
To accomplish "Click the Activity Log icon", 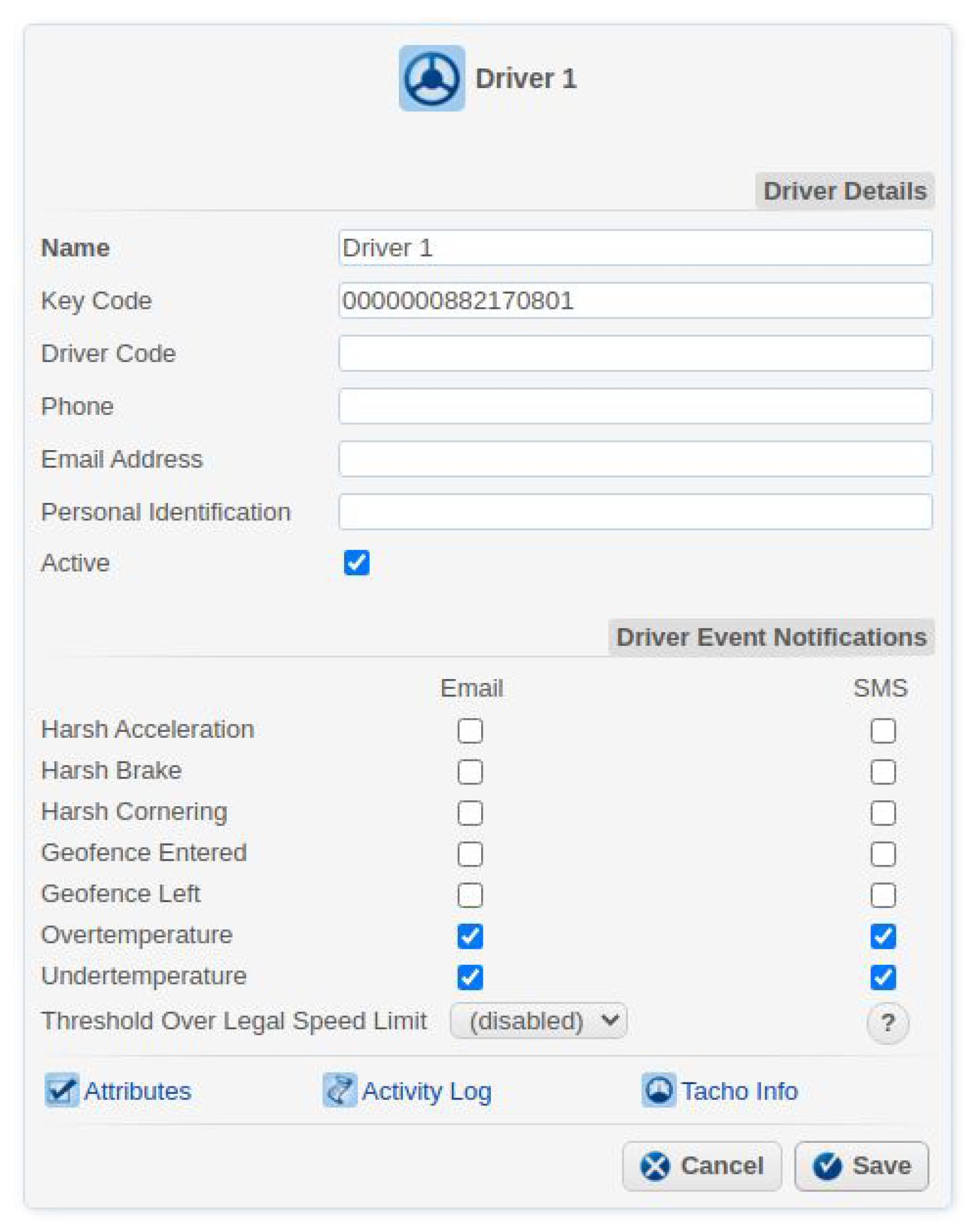I will pos(339,1090).
